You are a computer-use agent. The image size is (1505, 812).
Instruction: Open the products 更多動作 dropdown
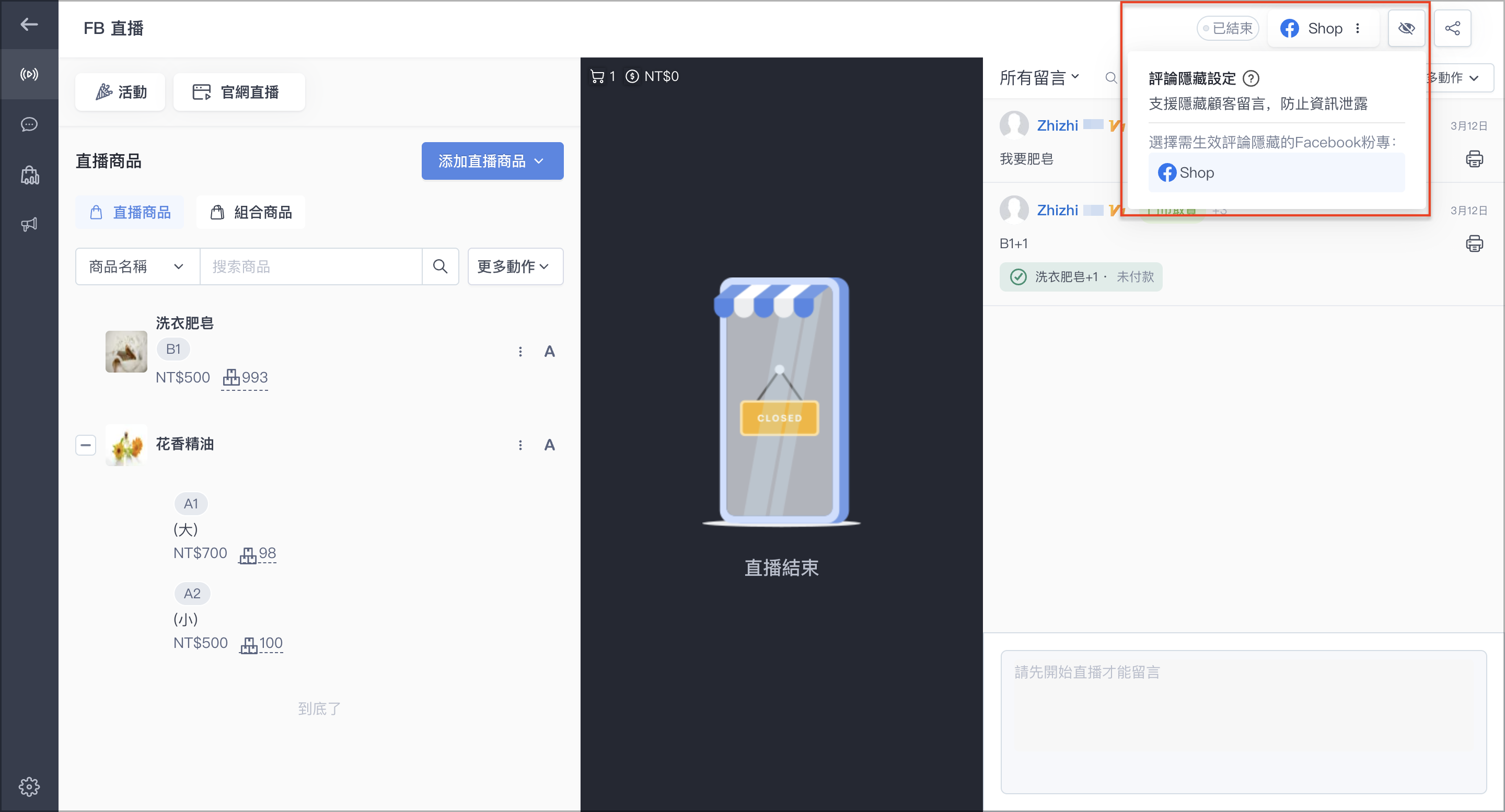click(515, 266)
